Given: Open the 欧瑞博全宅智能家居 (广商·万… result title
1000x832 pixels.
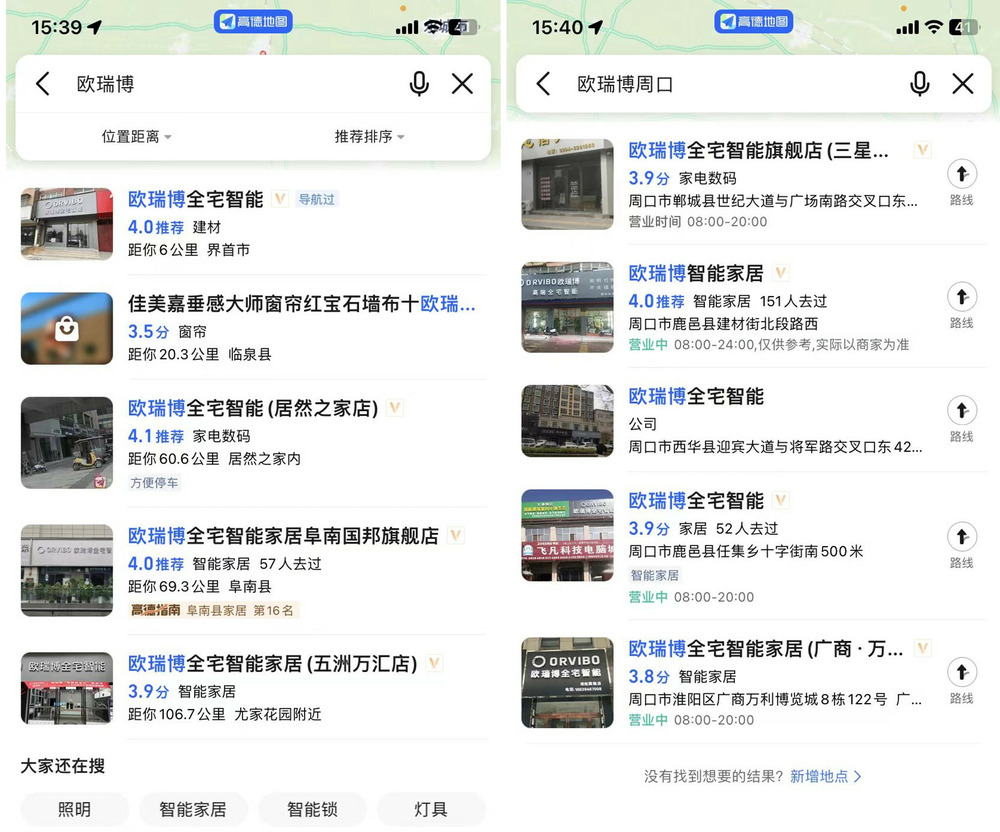Looking at the screenshot, I should 766,649.
